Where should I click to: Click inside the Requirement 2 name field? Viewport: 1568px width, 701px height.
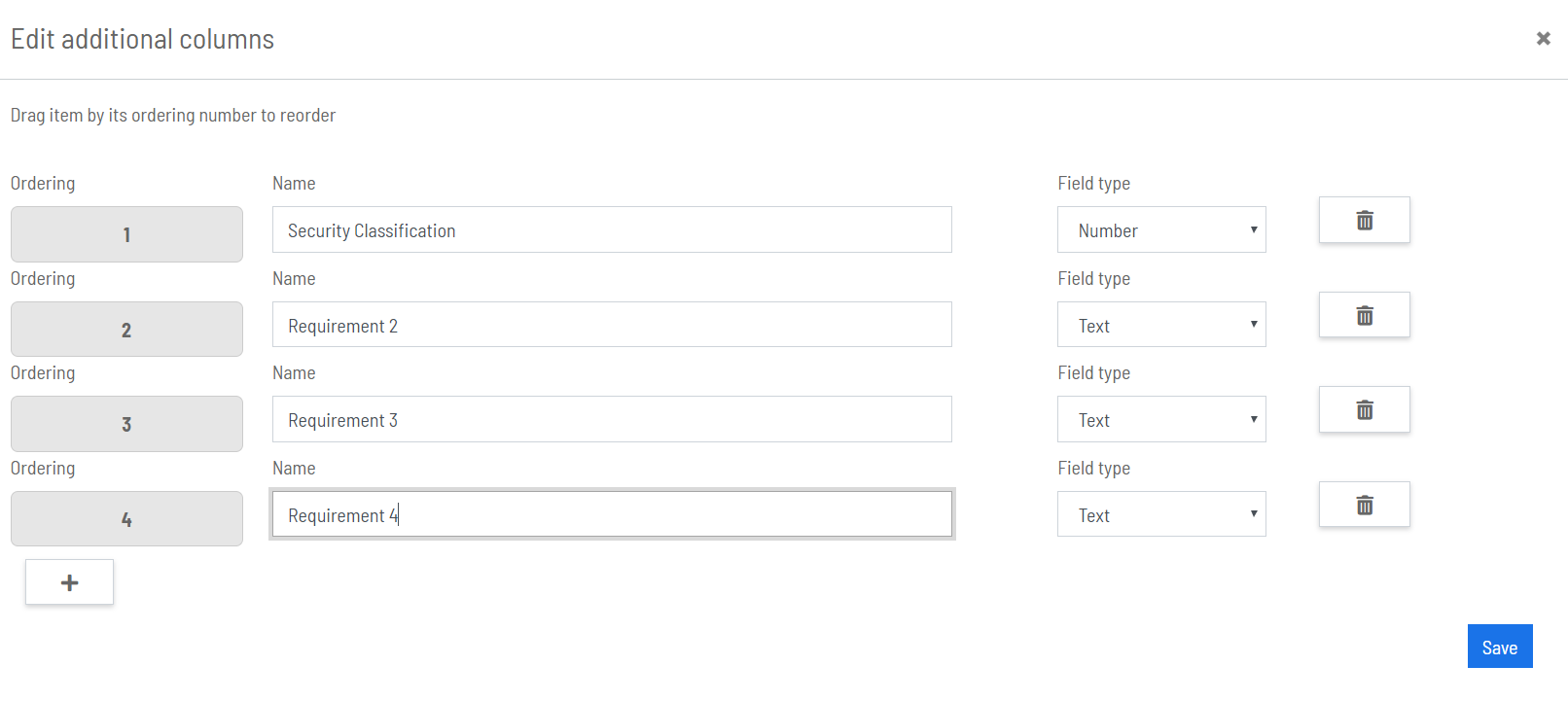coord(611,325)
